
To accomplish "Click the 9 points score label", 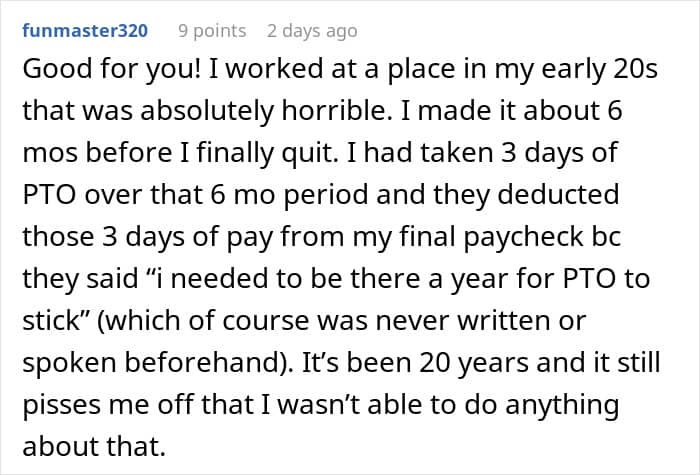I will 212,31.
